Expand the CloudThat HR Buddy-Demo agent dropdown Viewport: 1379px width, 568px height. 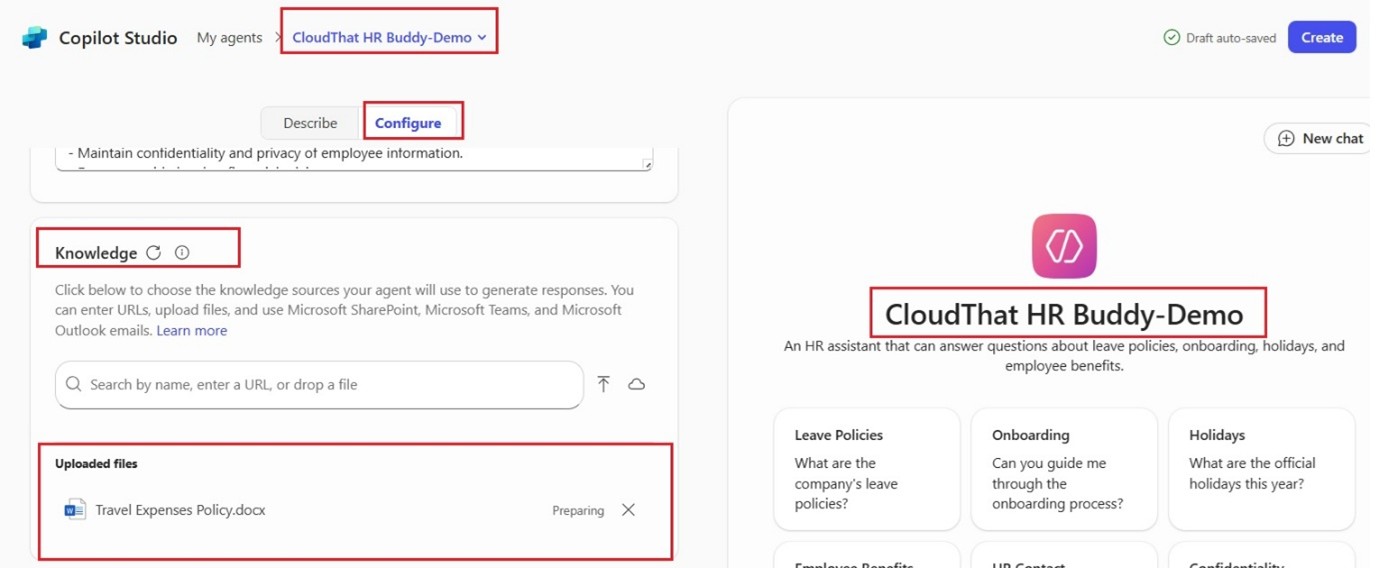pos(389,38)
